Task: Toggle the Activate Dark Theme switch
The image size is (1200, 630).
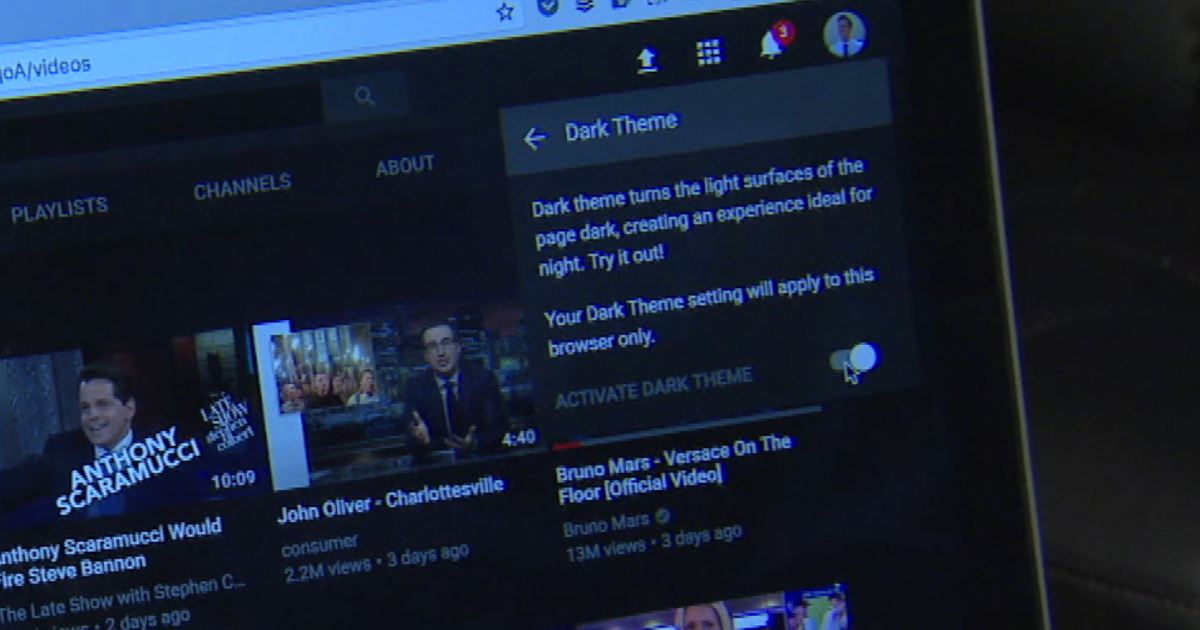Action: tap(855, 358)
